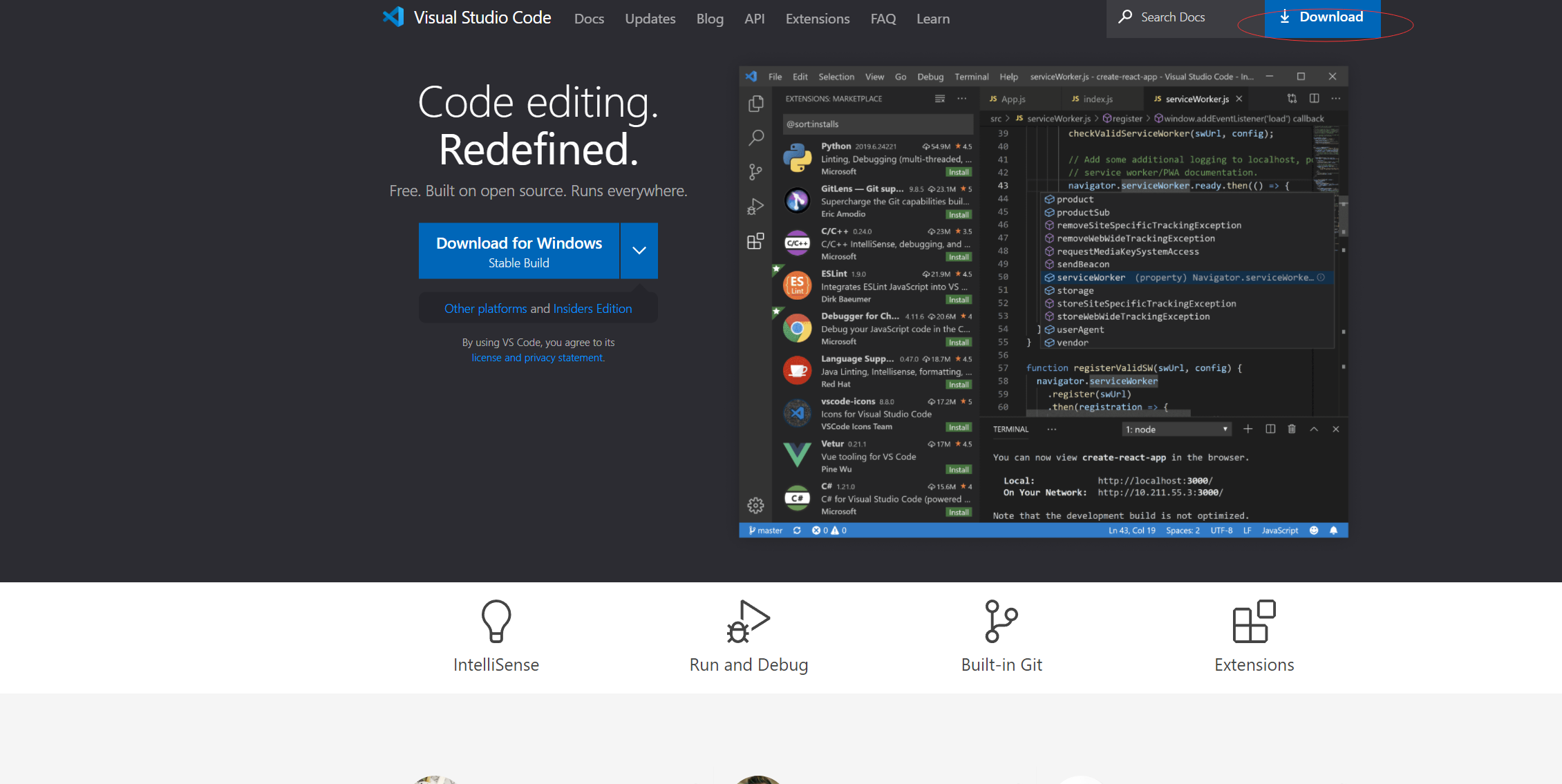
Task: Click Download for Windows Stable Build
Action: pos(518,251)
